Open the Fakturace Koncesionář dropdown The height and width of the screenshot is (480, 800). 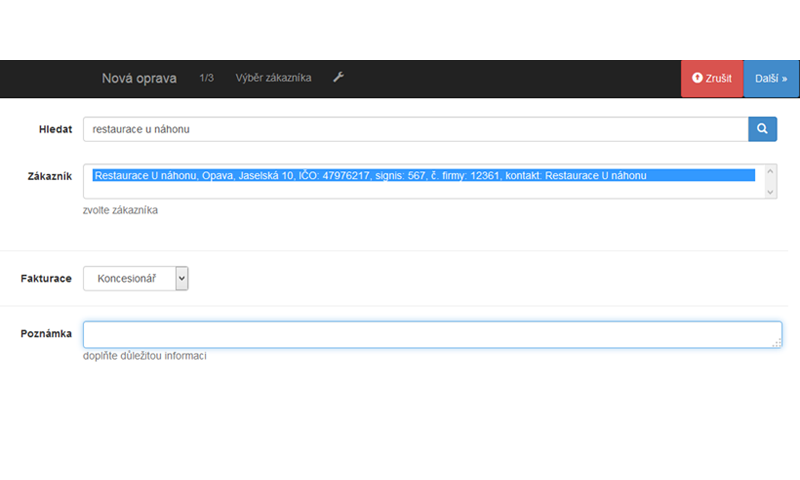135,279
